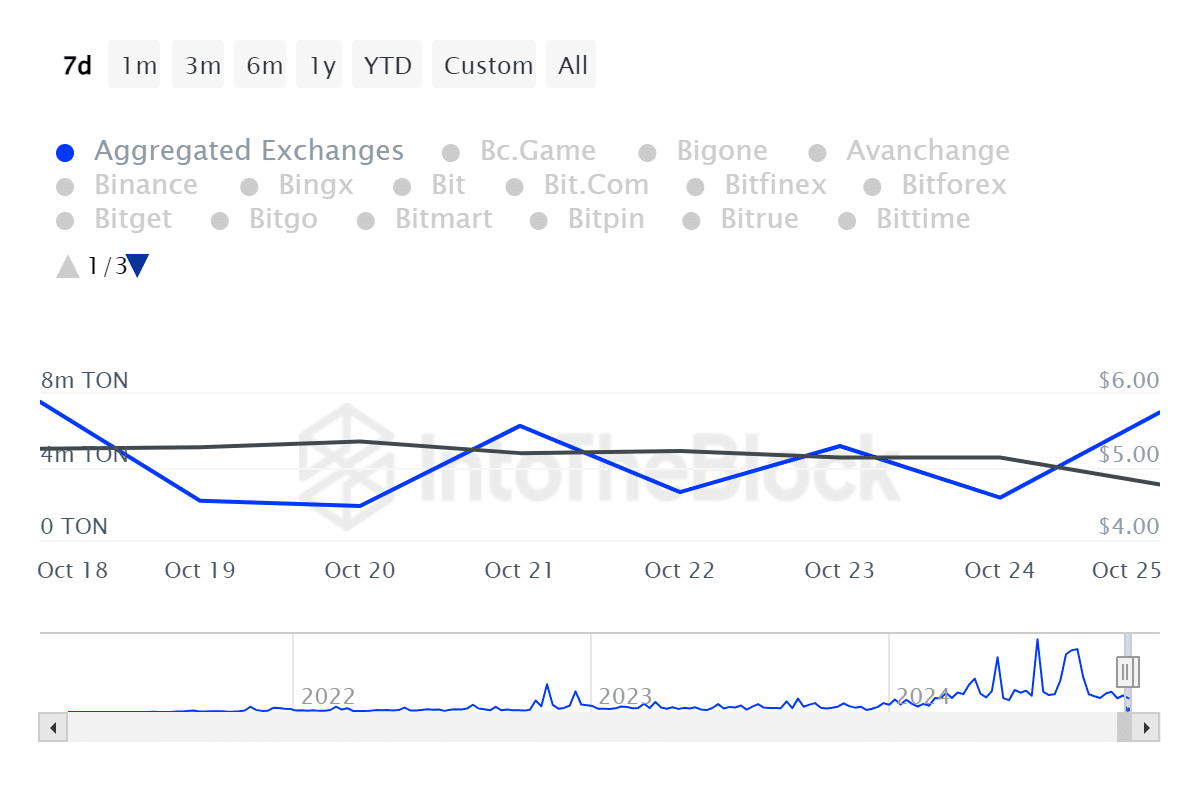Select the YTD time range

(x=387, y=66)
